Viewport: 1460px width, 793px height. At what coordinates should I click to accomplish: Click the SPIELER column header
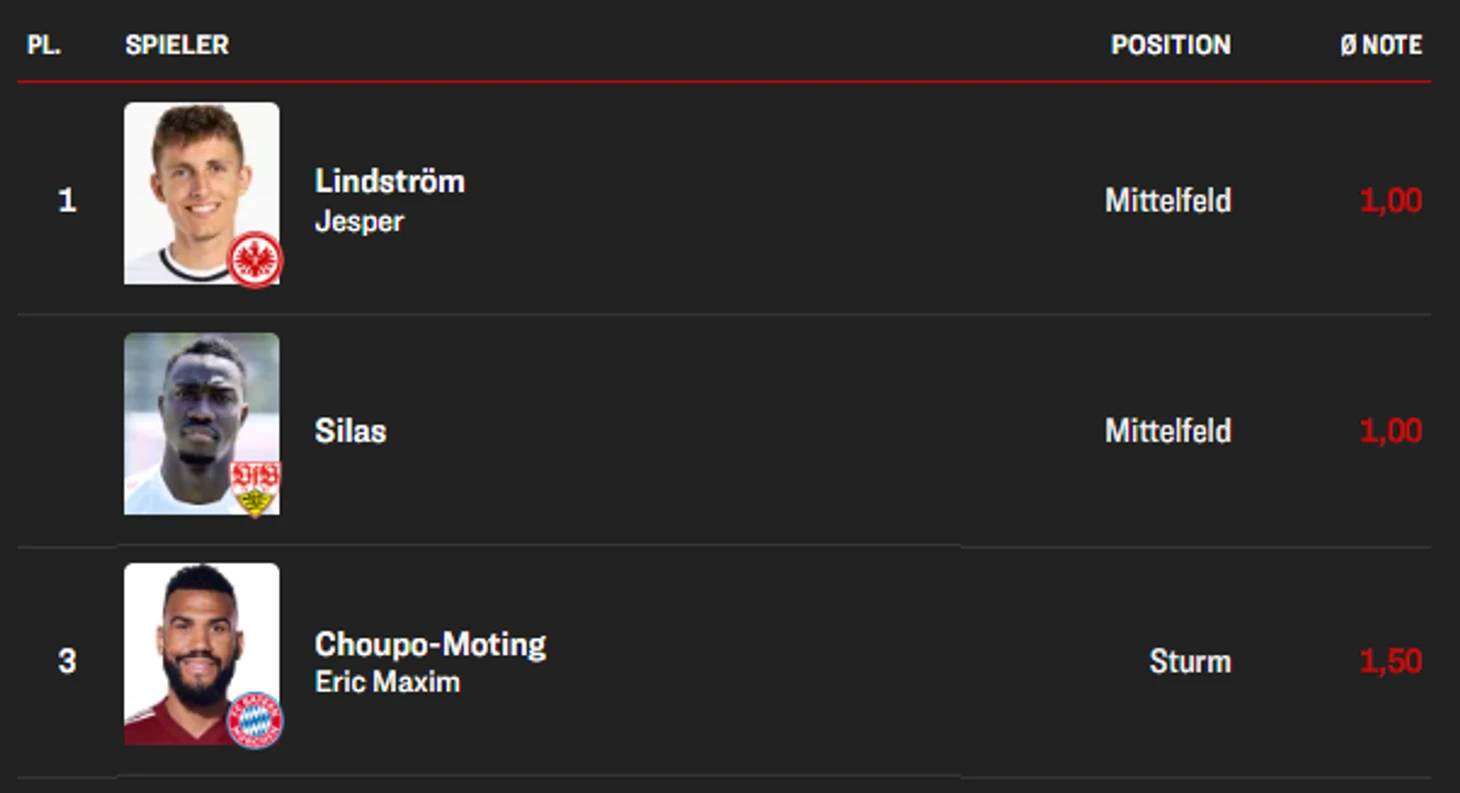point(177,45)
